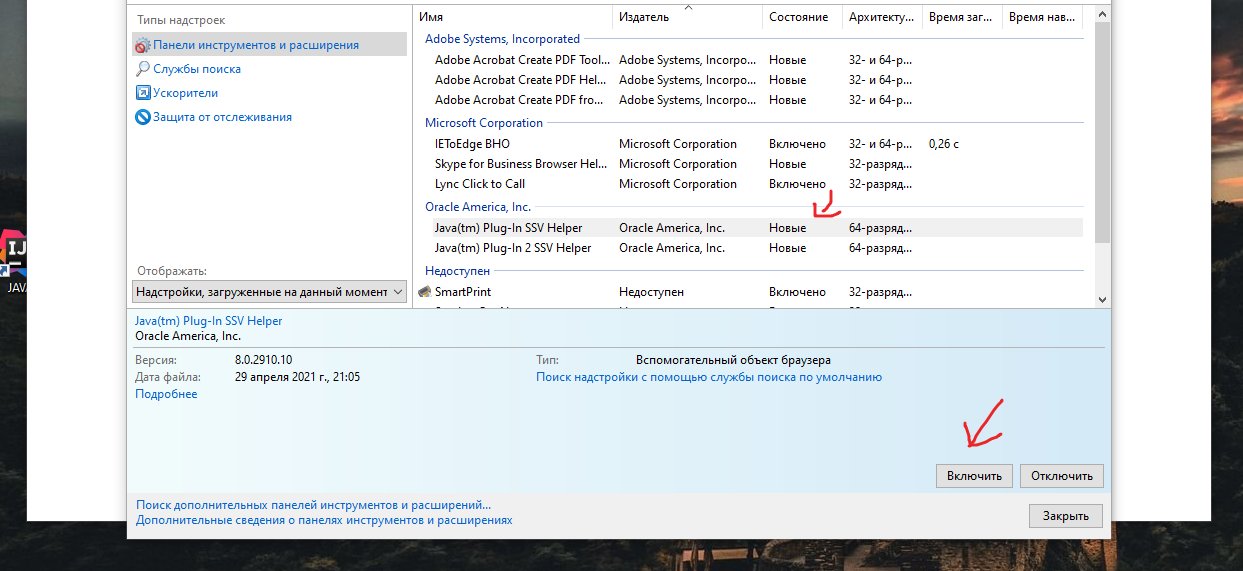Open Поиск дополнительных панелей инструментов и расширений link
The height and width of the screenshot is (571, 1243).
click(314, 506)
